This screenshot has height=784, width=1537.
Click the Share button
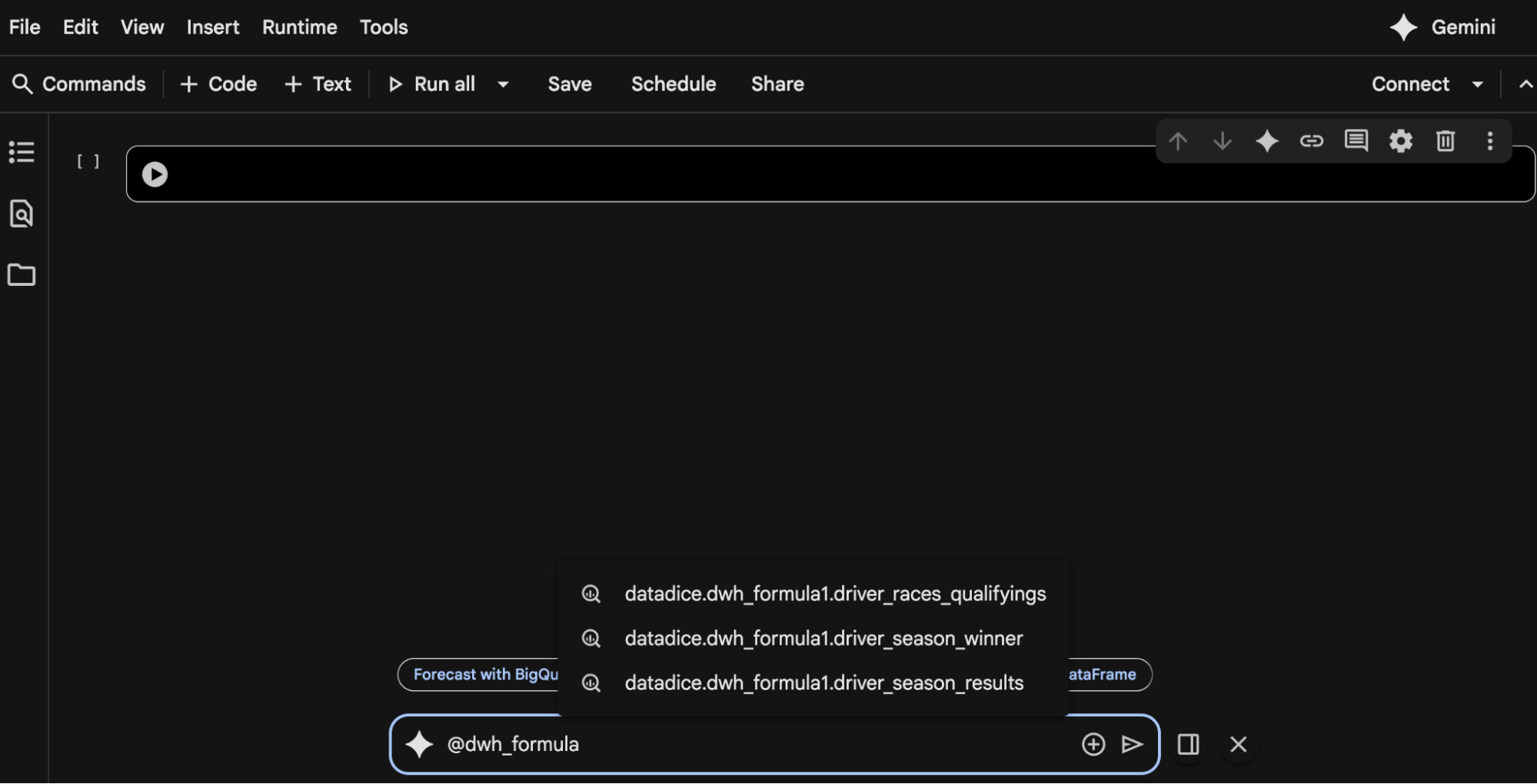[777, 84]
